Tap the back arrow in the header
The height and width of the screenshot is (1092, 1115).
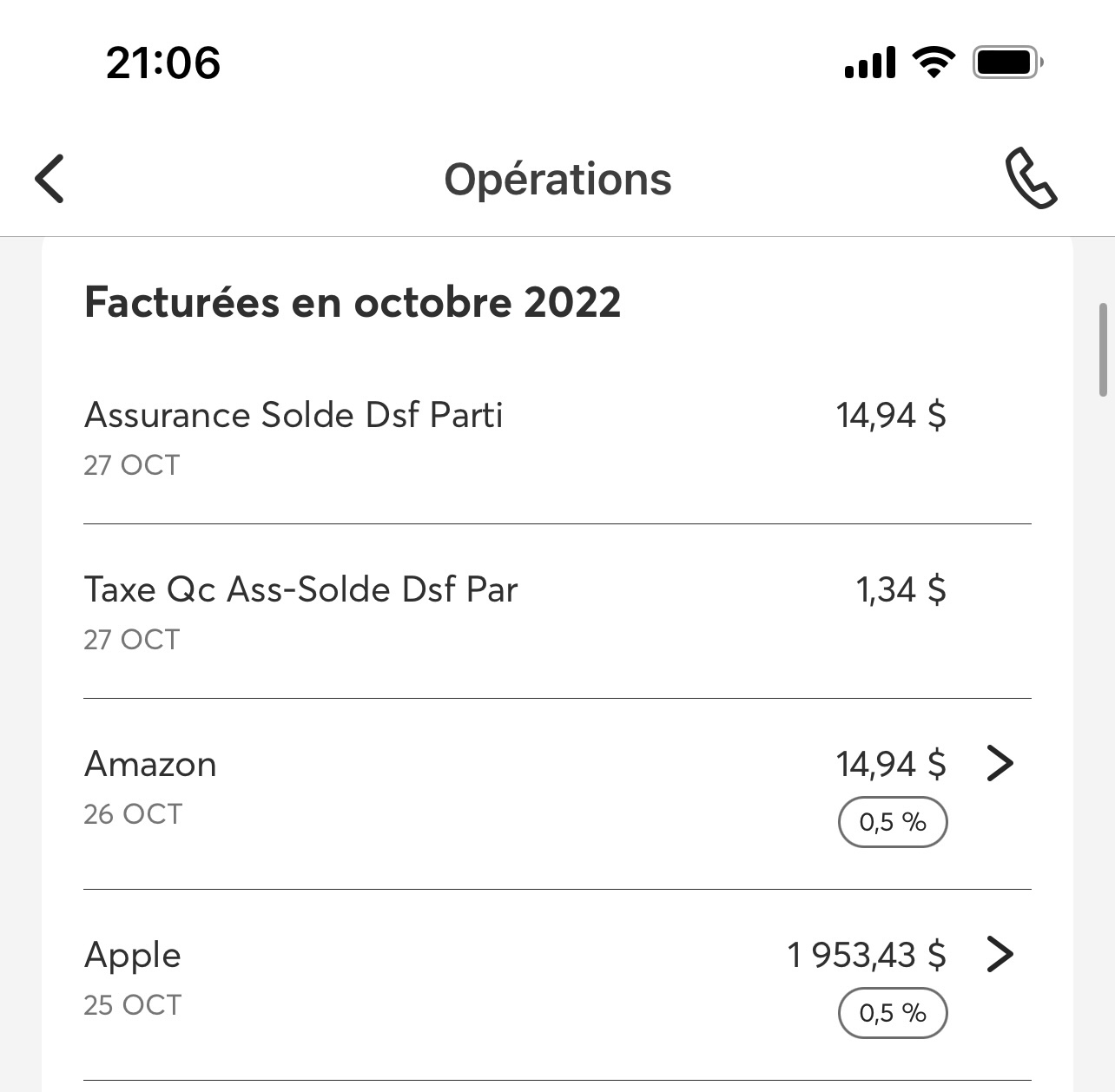pos(49,179)
